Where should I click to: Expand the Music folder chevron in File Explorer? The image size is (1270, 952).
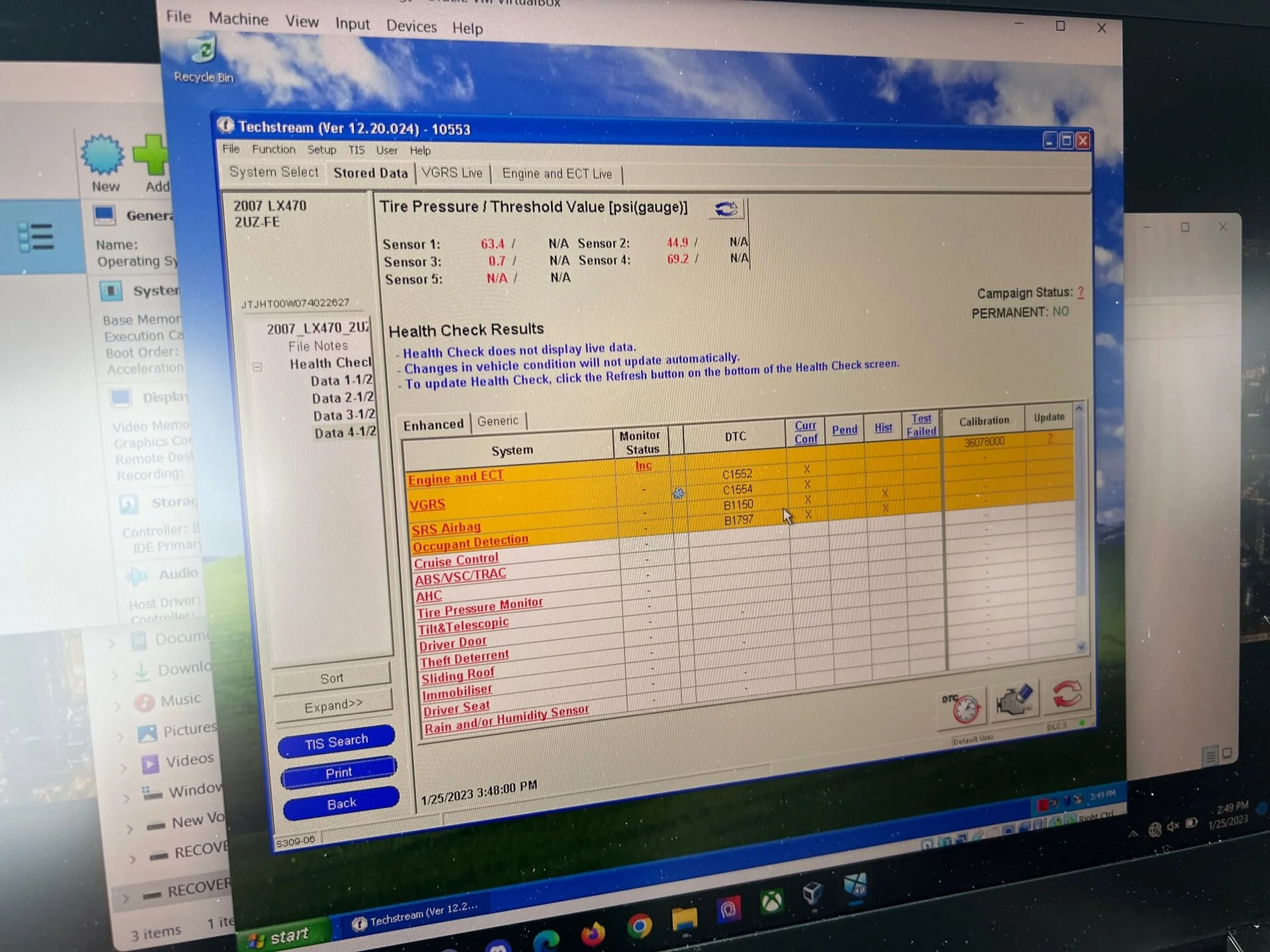(x=118, y=707)
